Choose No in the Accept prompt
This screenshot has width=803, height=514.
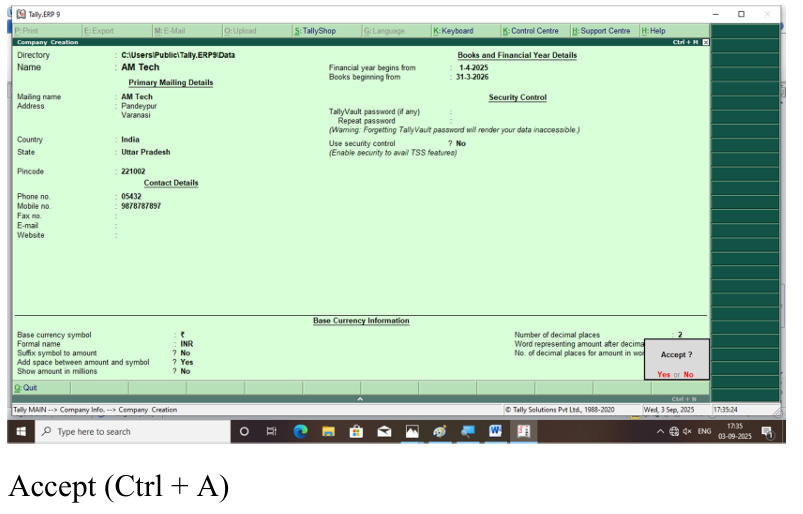[x=688, y=374]
